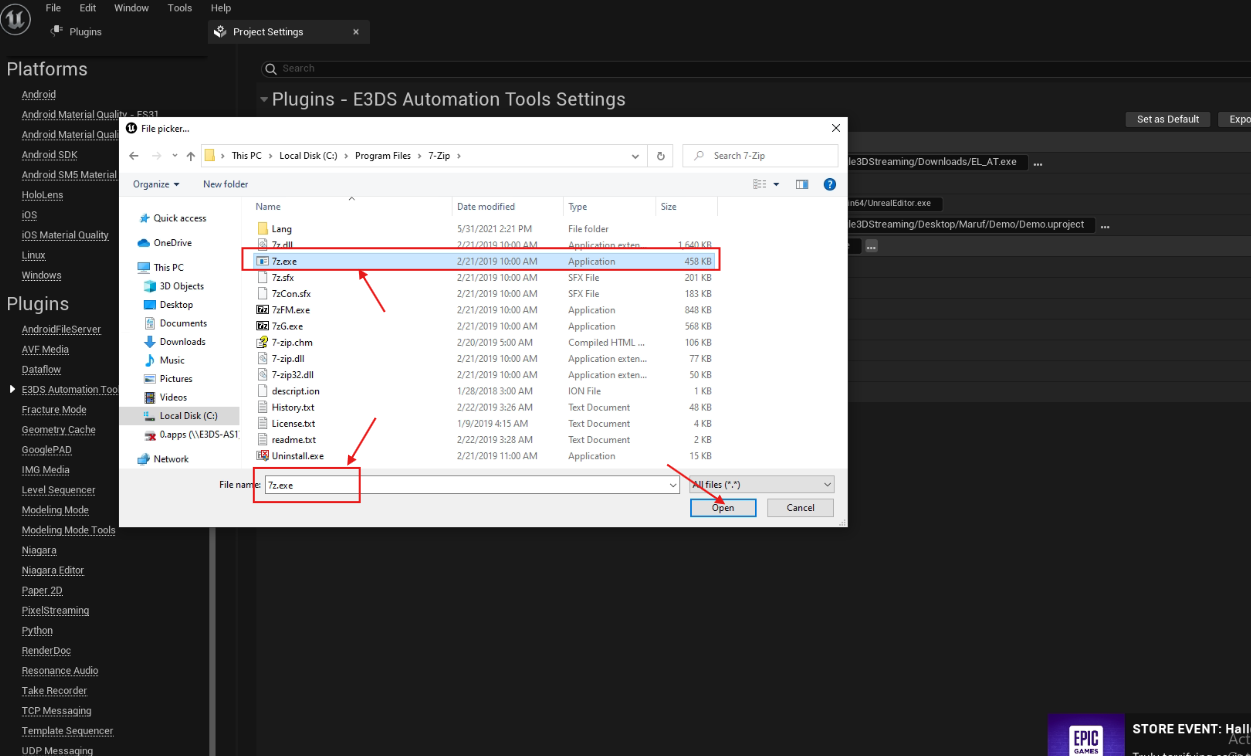Open the Lang folder

pyautogui.click(x=281, y=229)
